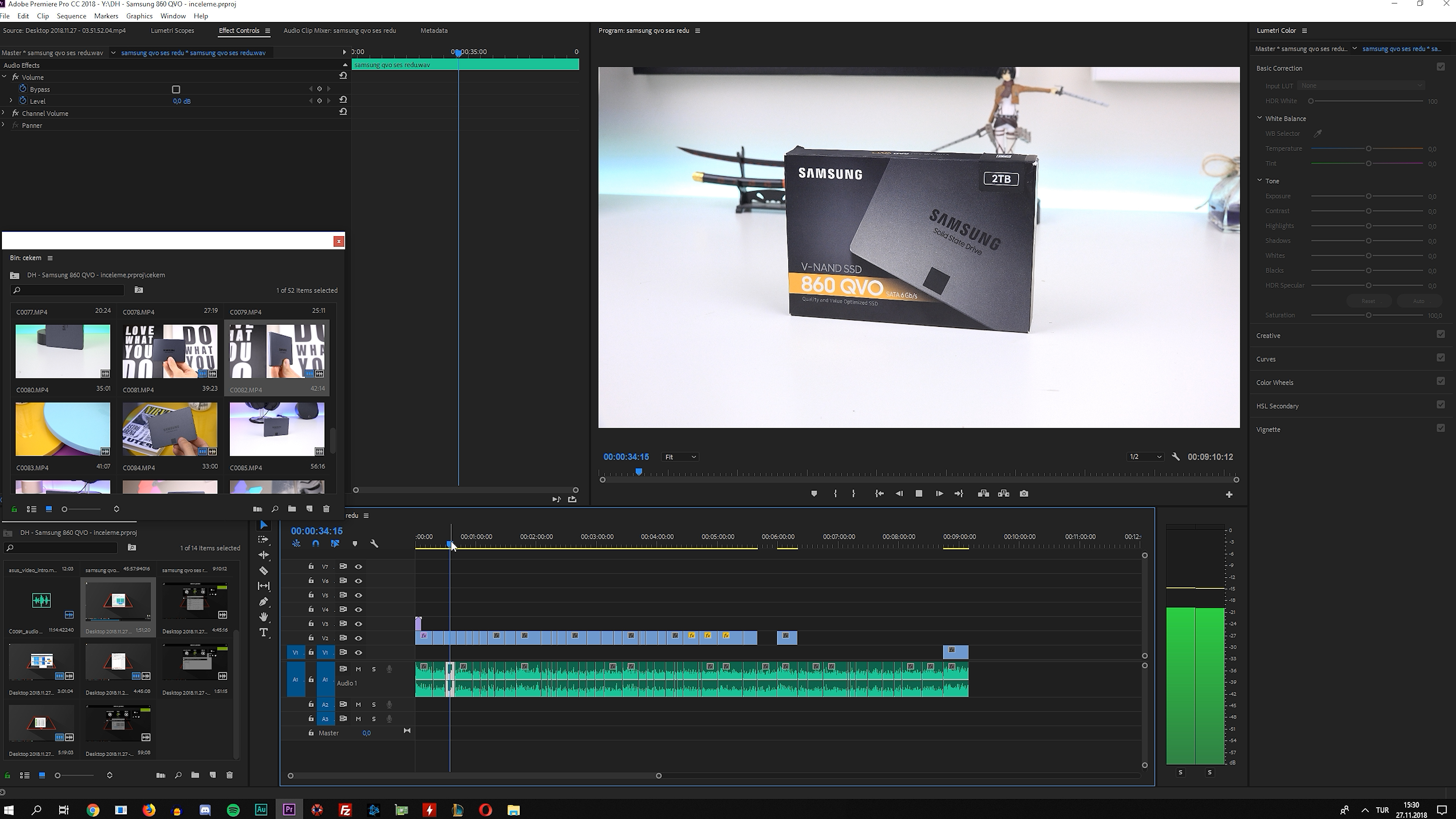Click Lift button in Program monitor
The image size is (1456, 819).
click(984, 493)
